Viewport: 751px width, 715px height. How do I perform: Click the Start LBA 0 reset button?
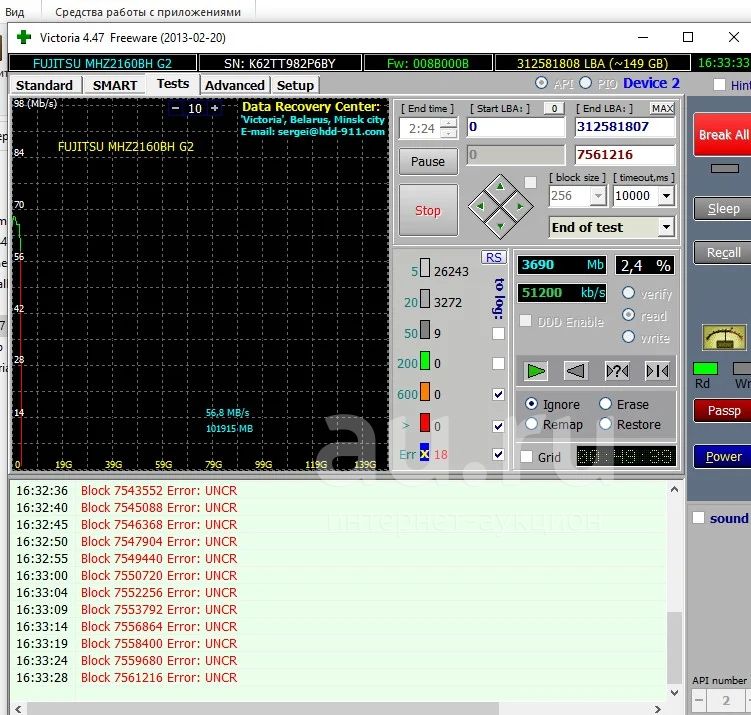coord(554,108)
